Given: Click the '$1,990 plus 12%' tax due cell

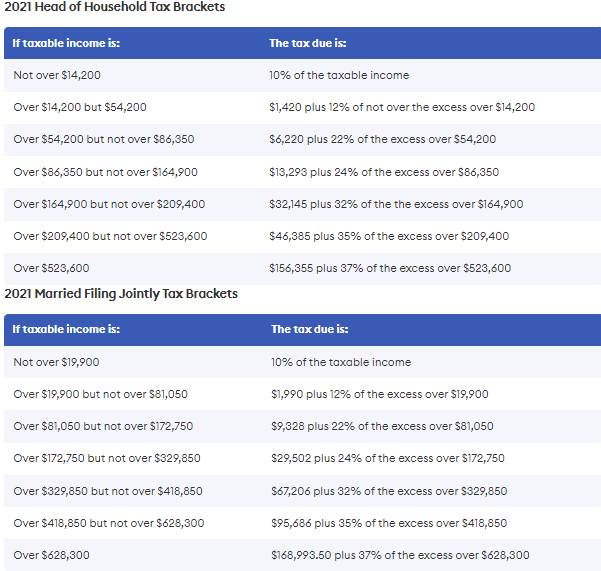Looking at the screenshot, I should pyautogui.click(x=379, y=394).
